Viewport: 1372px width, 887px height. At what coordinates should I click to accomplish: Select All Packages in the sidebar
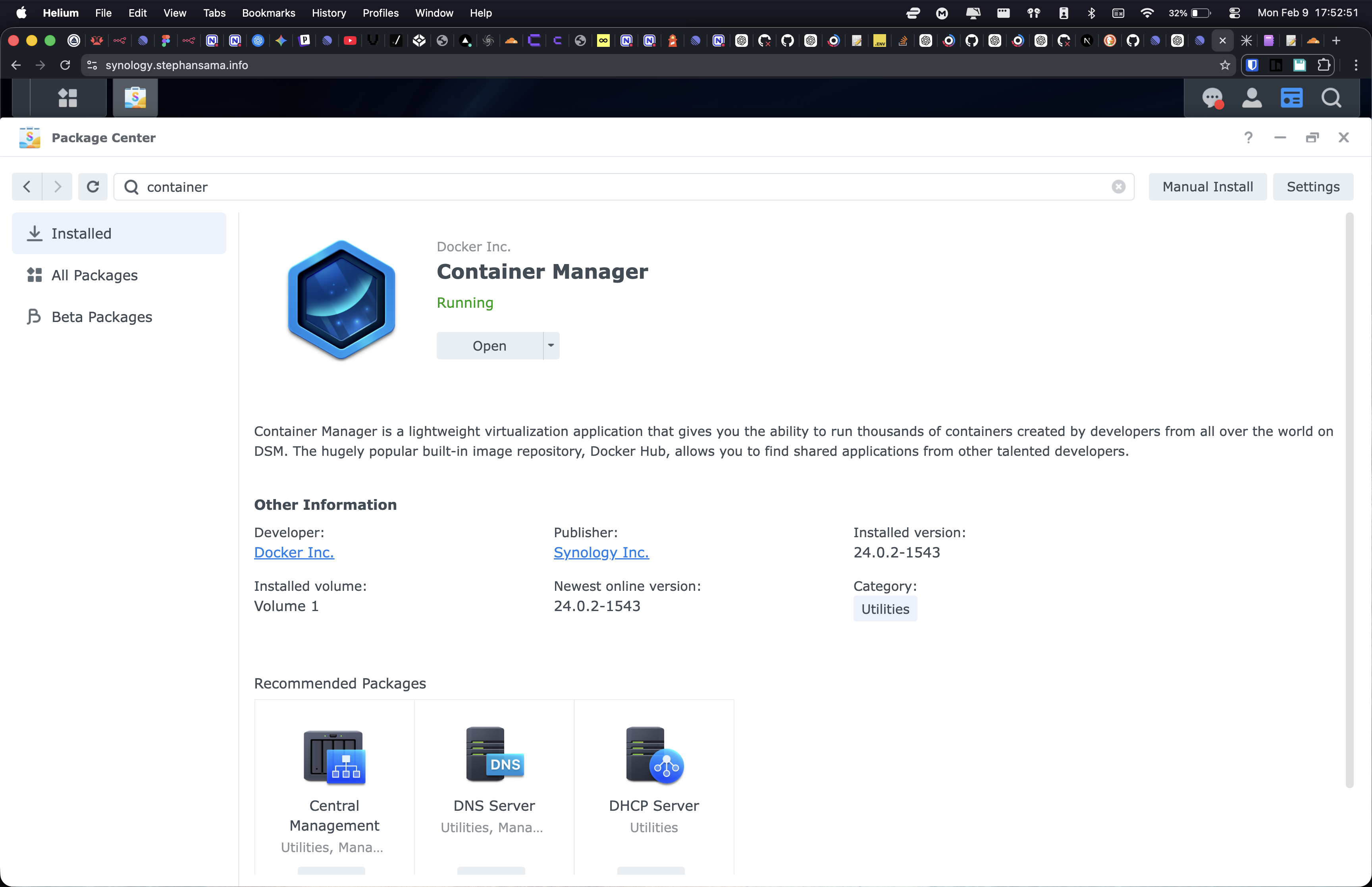pyautogui.click(x=119, y=275)
